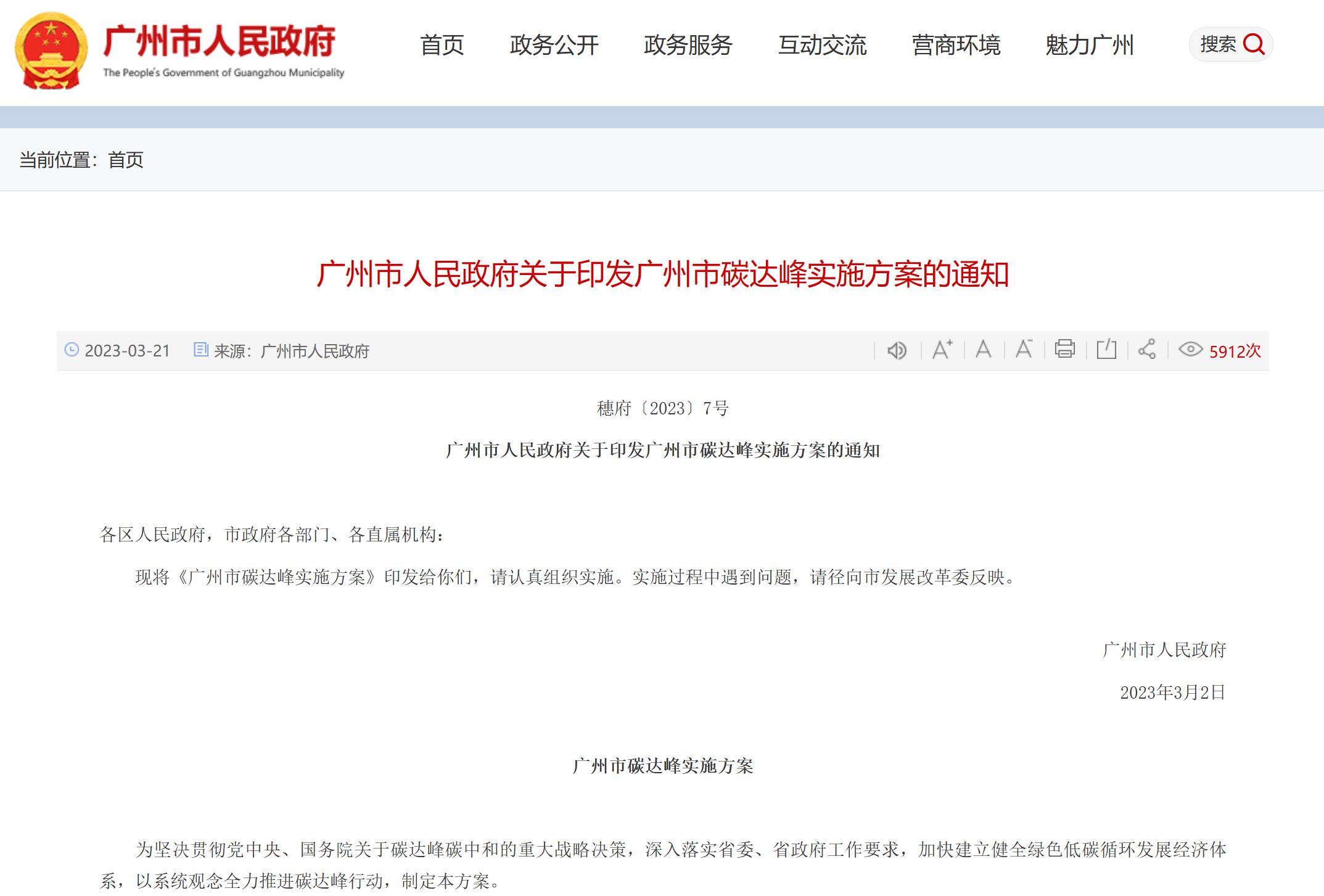Click the paragraph starting 现将《广州市碳达峰实施方案》

tap(576, 577)
